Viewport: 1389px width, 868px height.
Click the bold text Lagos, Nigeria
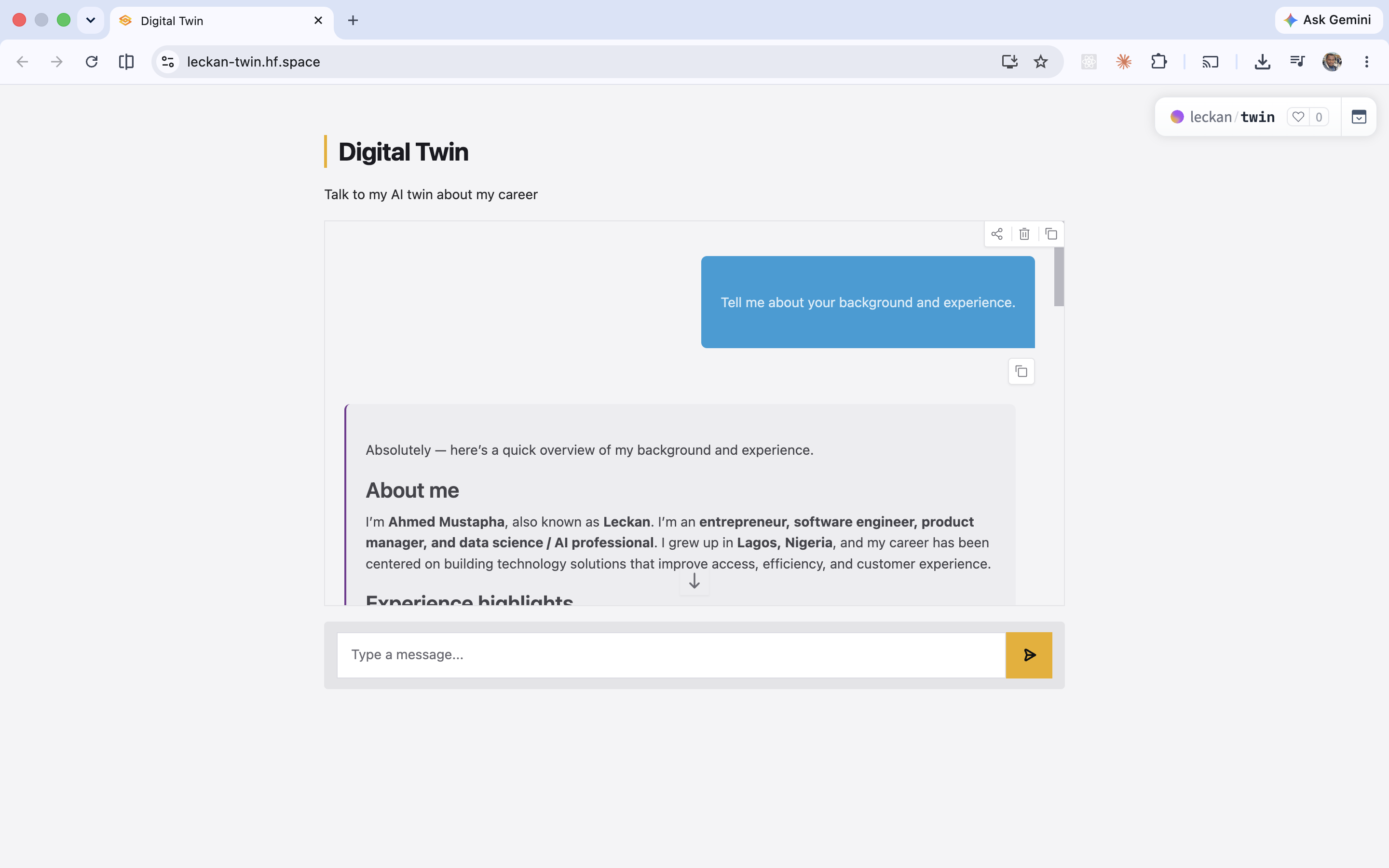click(x=785, y=542)
